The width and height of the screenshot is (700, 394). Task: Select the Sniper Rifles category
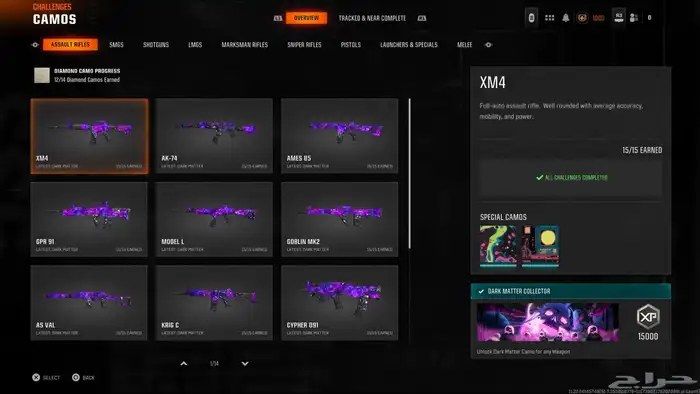coord(304,45)
